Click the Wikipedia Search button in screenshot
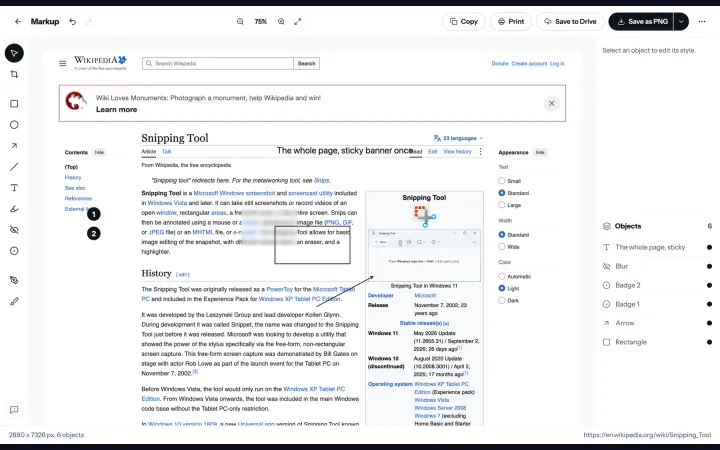The image size is (720, 450). pyautogui.click(x=307, y=63)
